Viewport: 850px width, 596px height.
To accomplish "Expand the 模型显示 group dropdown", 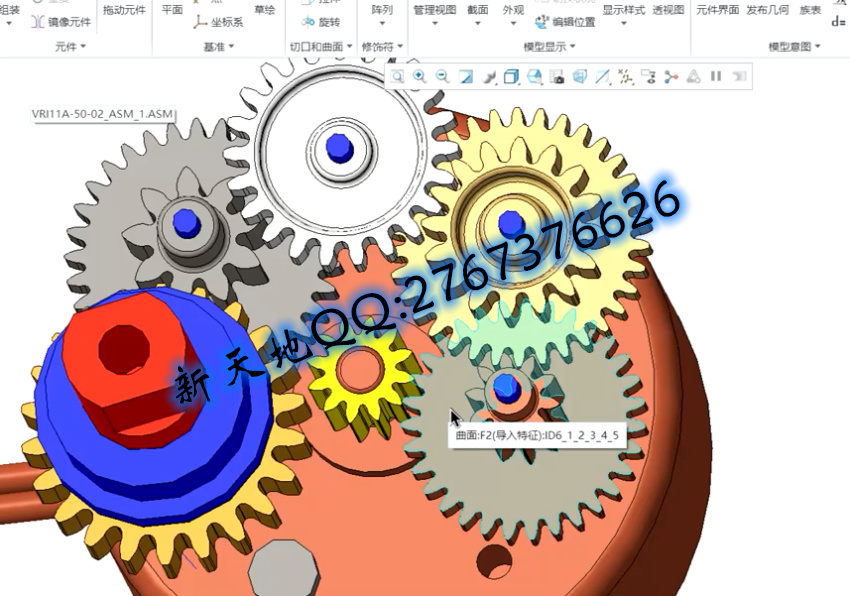I will pyautogui.click(x=550, y=46).
